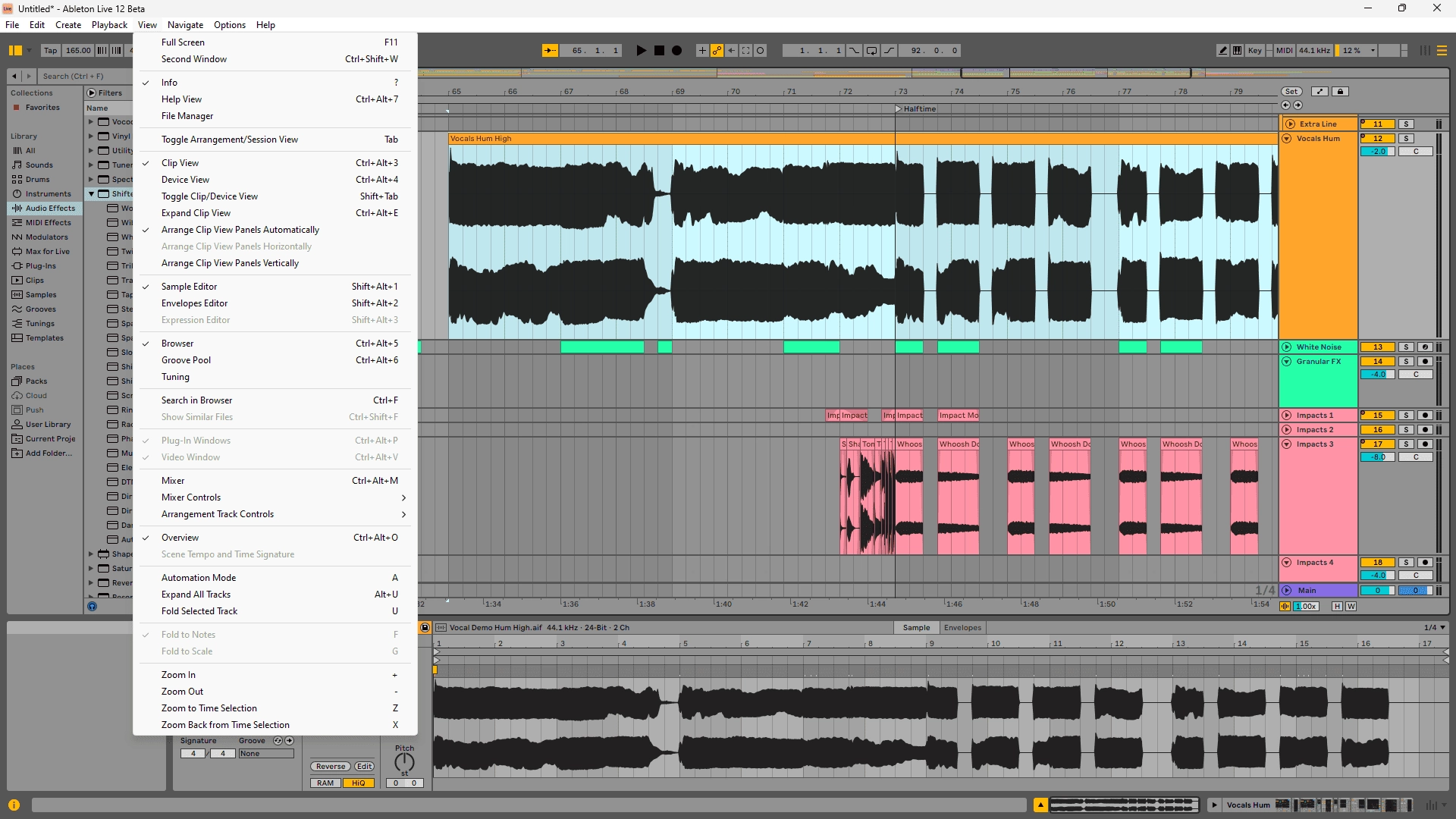The height and width of the screenshot is (819, 1456).
Task: Click the Lock Envelopes padlock icon
Action: pos(1341,92)
